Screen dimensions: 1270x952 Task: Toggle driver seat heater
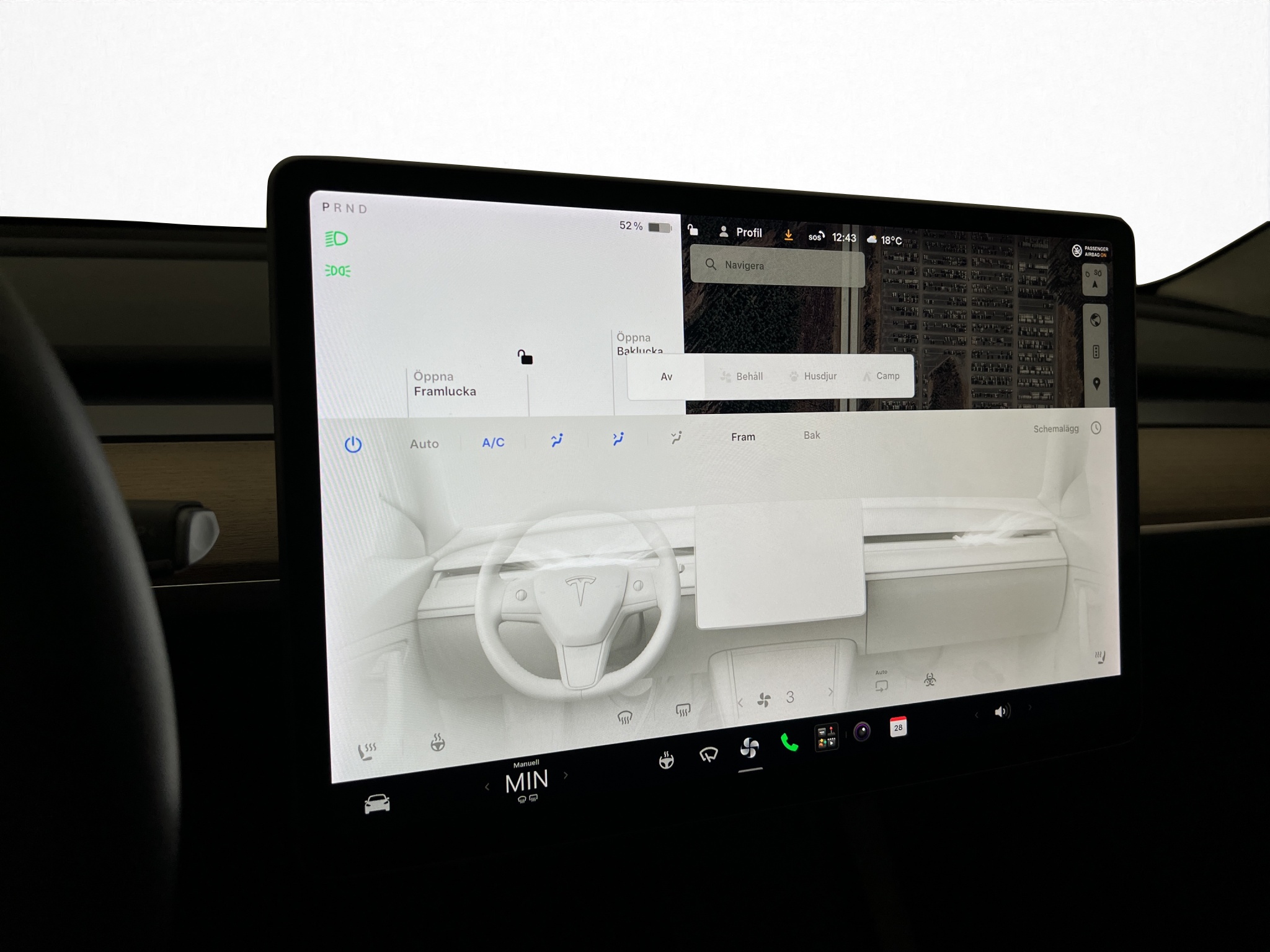point(366,752)
